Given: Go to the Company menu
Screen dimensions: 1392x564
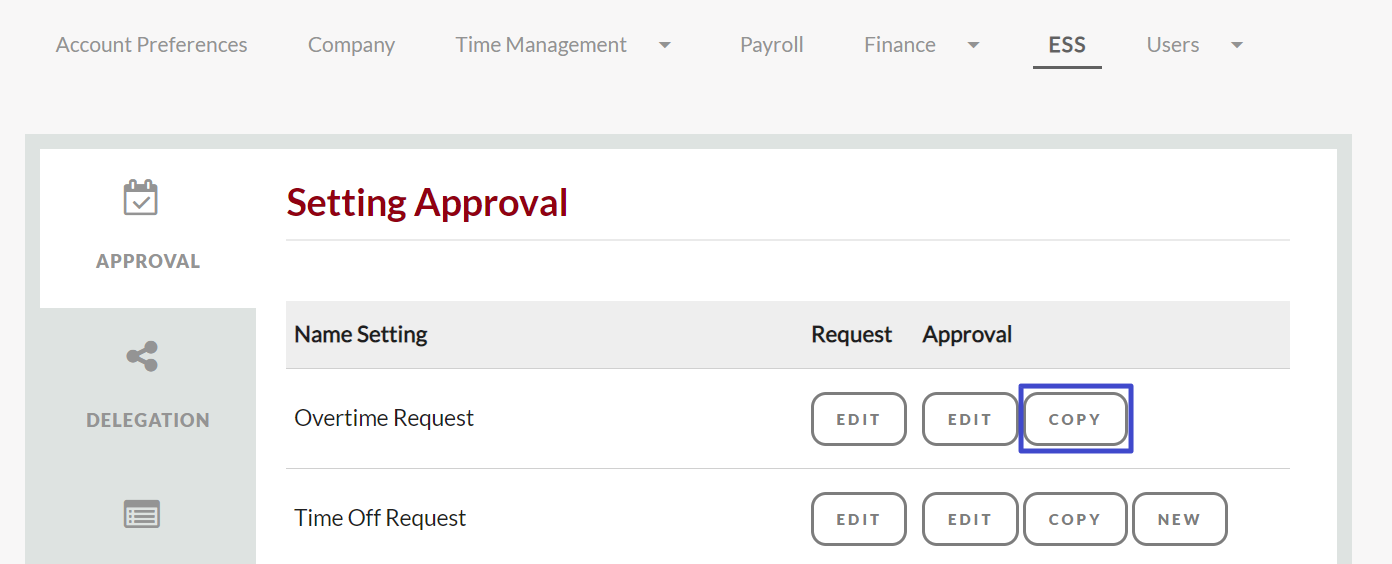Looking at the screenshot, I should click(351, 45).
